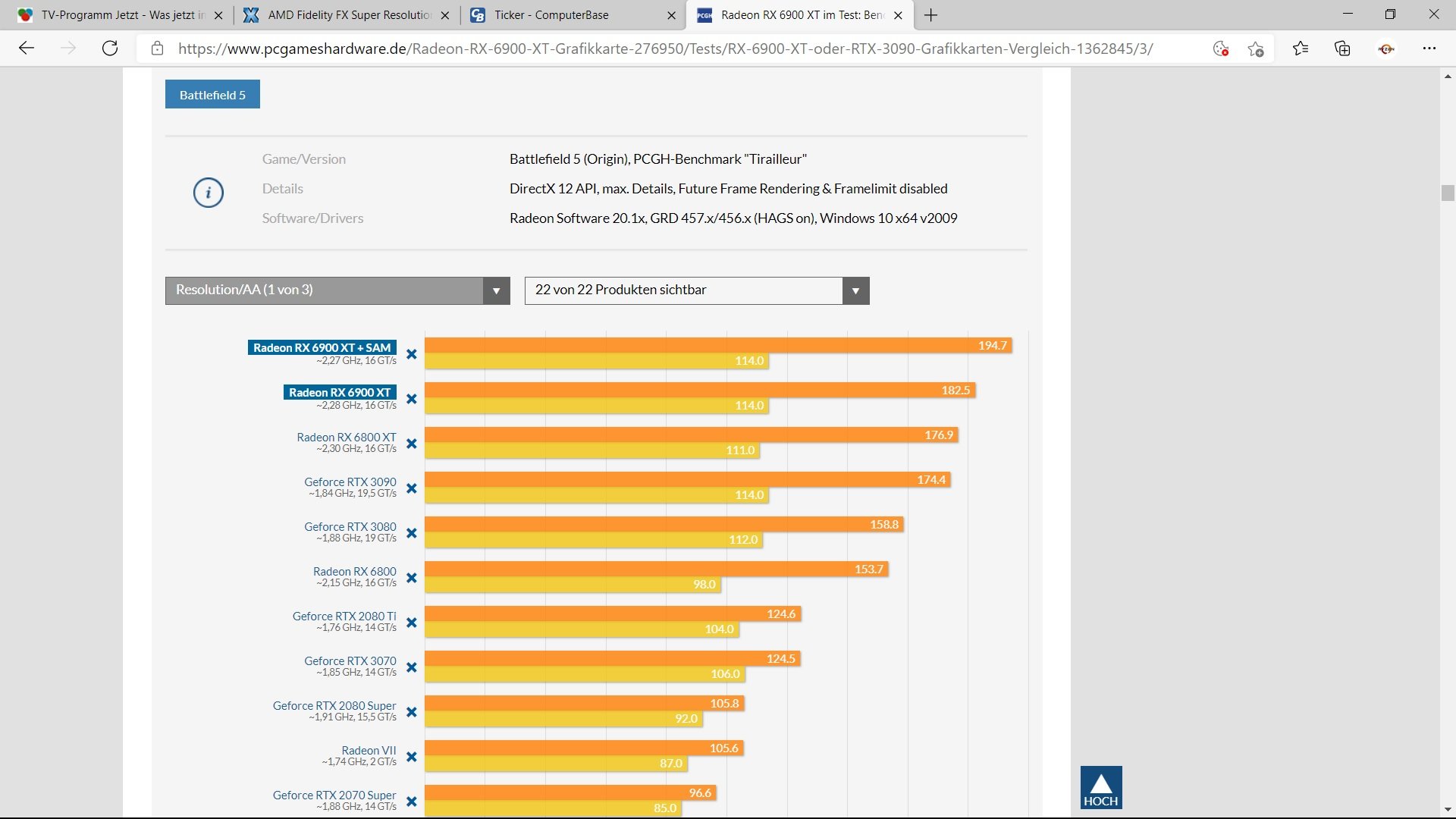Viewport: 1456px width, 819px height.
Task: Add this page to favorites star
Action: click(1255, 49)
